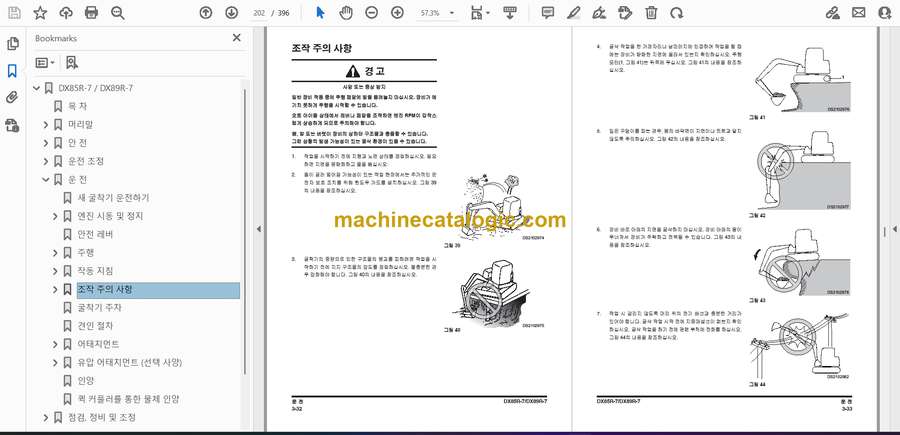Click the bookmarks panel vertical scrollbar
900x435 pixels.
245,230
